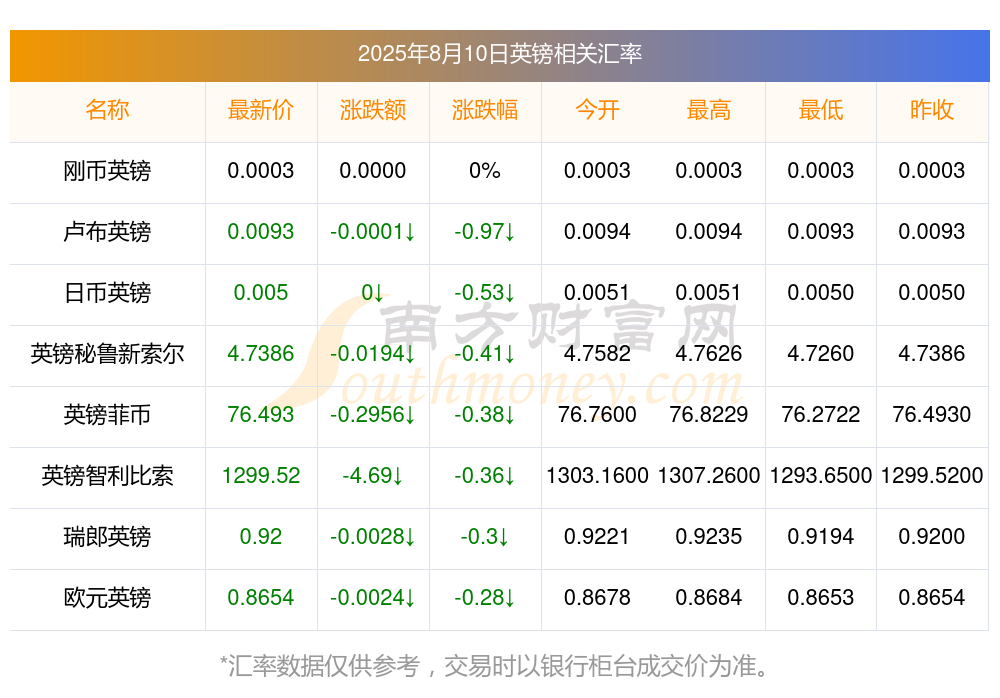Click the 2025年8月10日英镑相关汇率 title banner
Screen dimensions: 1000x698
[500, 55]
